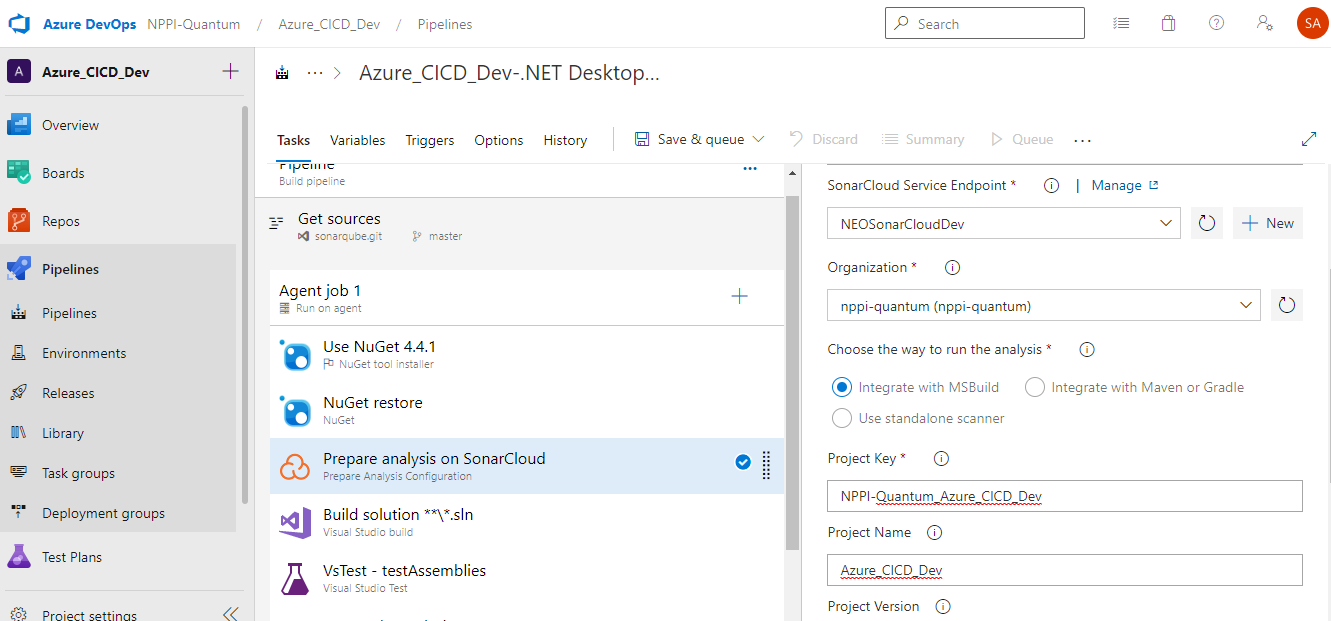Open more toolbar actions ellipsis

click(1082, 140)
